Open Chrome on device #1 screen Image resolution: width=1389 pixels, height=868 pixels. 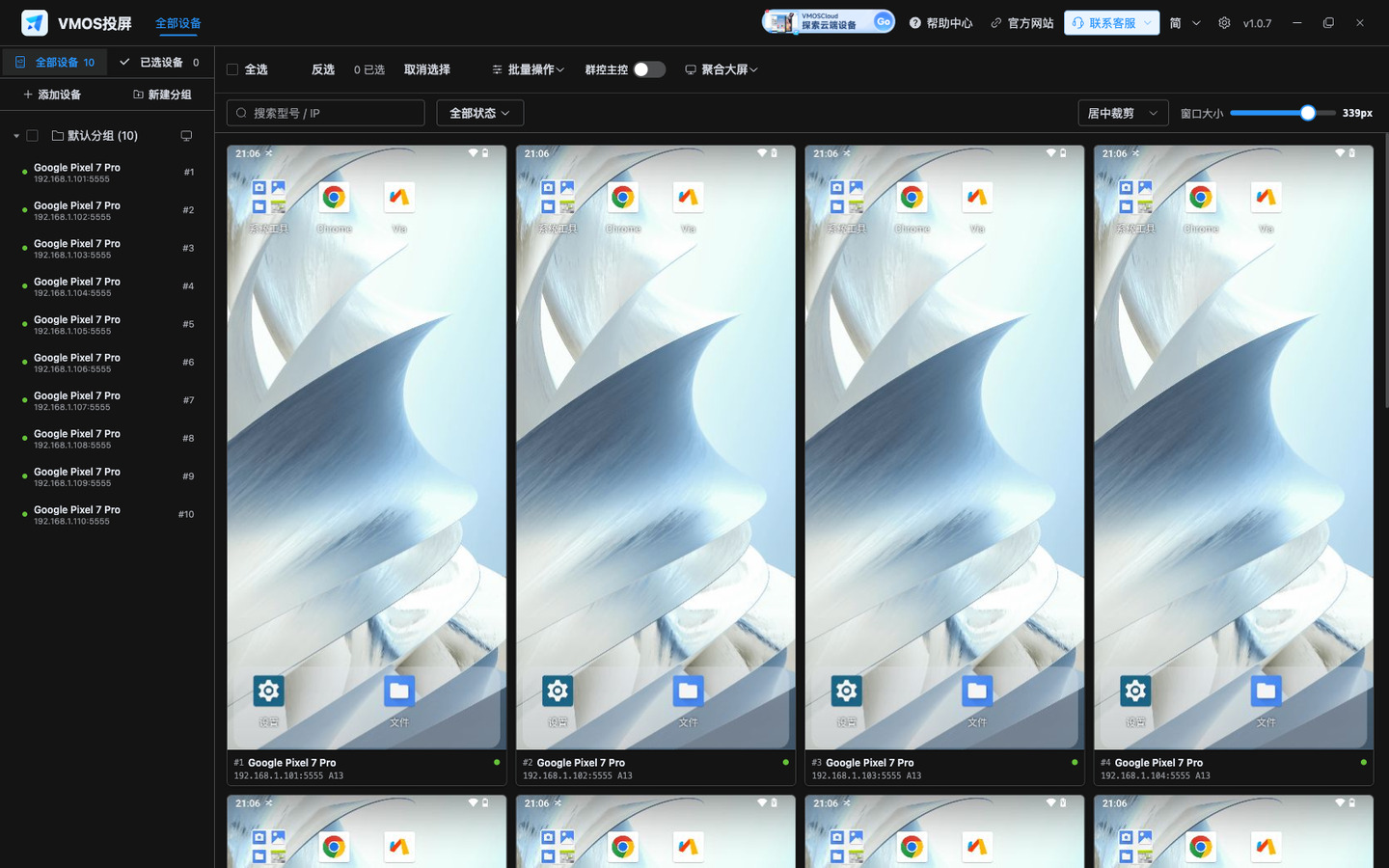point(334,198)
